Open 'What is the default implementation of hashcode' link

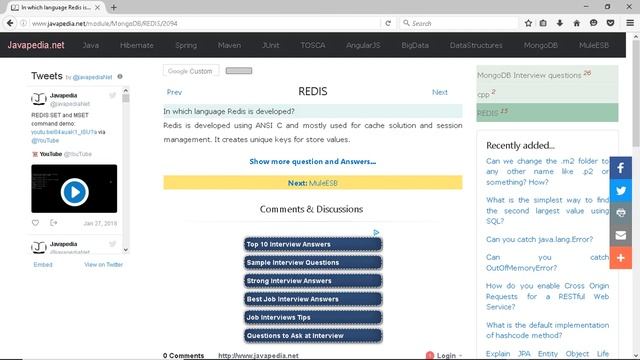547,330
